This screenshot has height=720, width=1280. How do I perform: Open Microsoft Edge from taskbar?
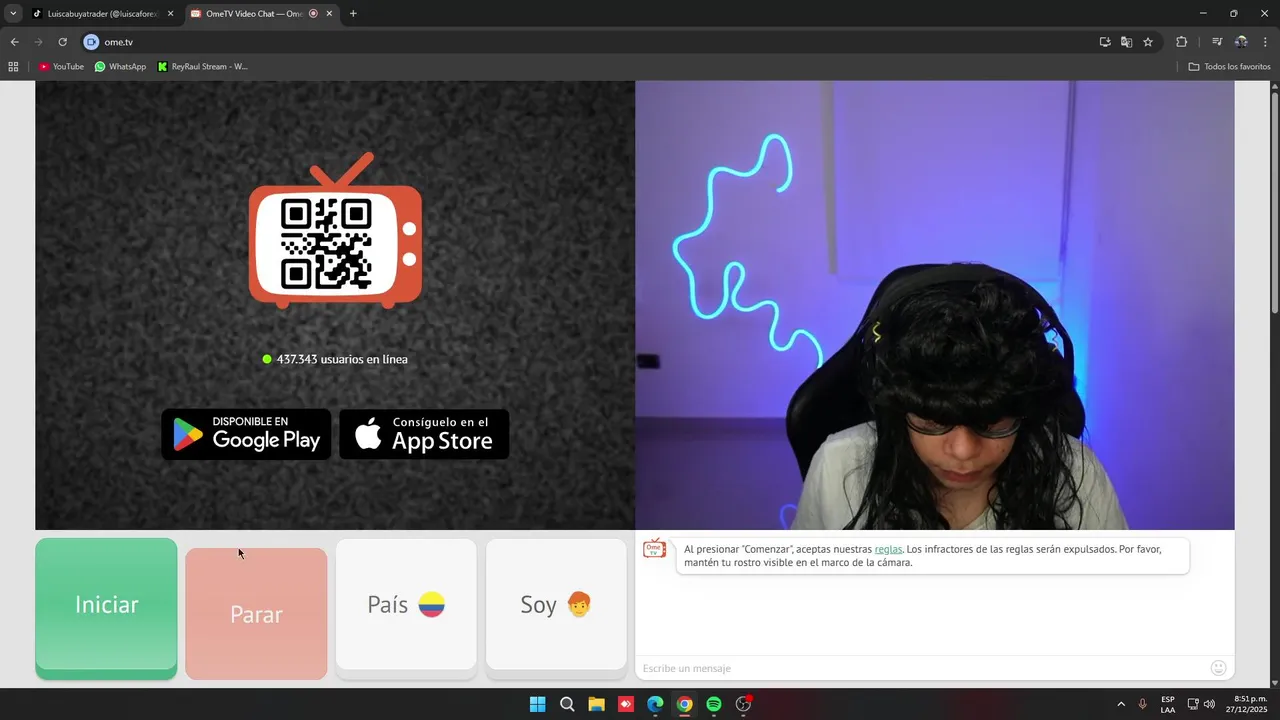[x=655, y=704]
